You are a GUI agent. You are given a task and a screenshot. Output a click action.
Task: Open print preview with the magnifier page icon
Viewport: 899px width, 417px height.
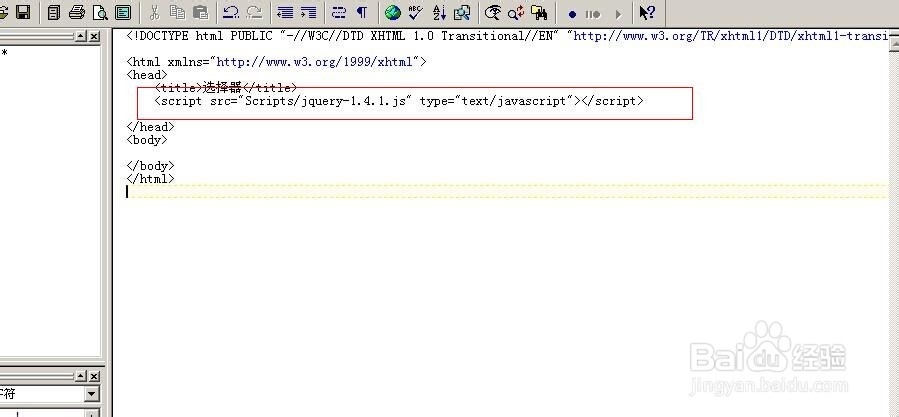(x=100, y=12)
